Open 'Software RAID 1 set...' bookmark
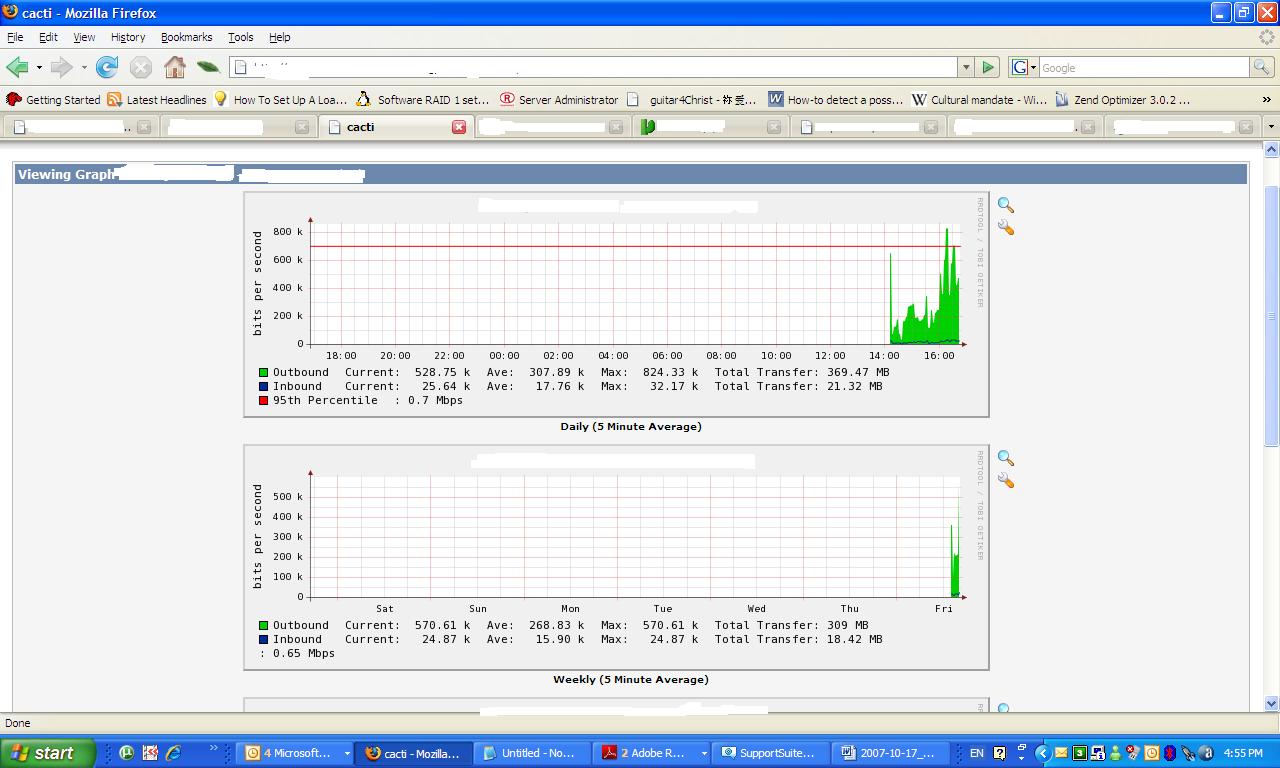Screen dimensions: 1280x768 [x=423, y=99]
